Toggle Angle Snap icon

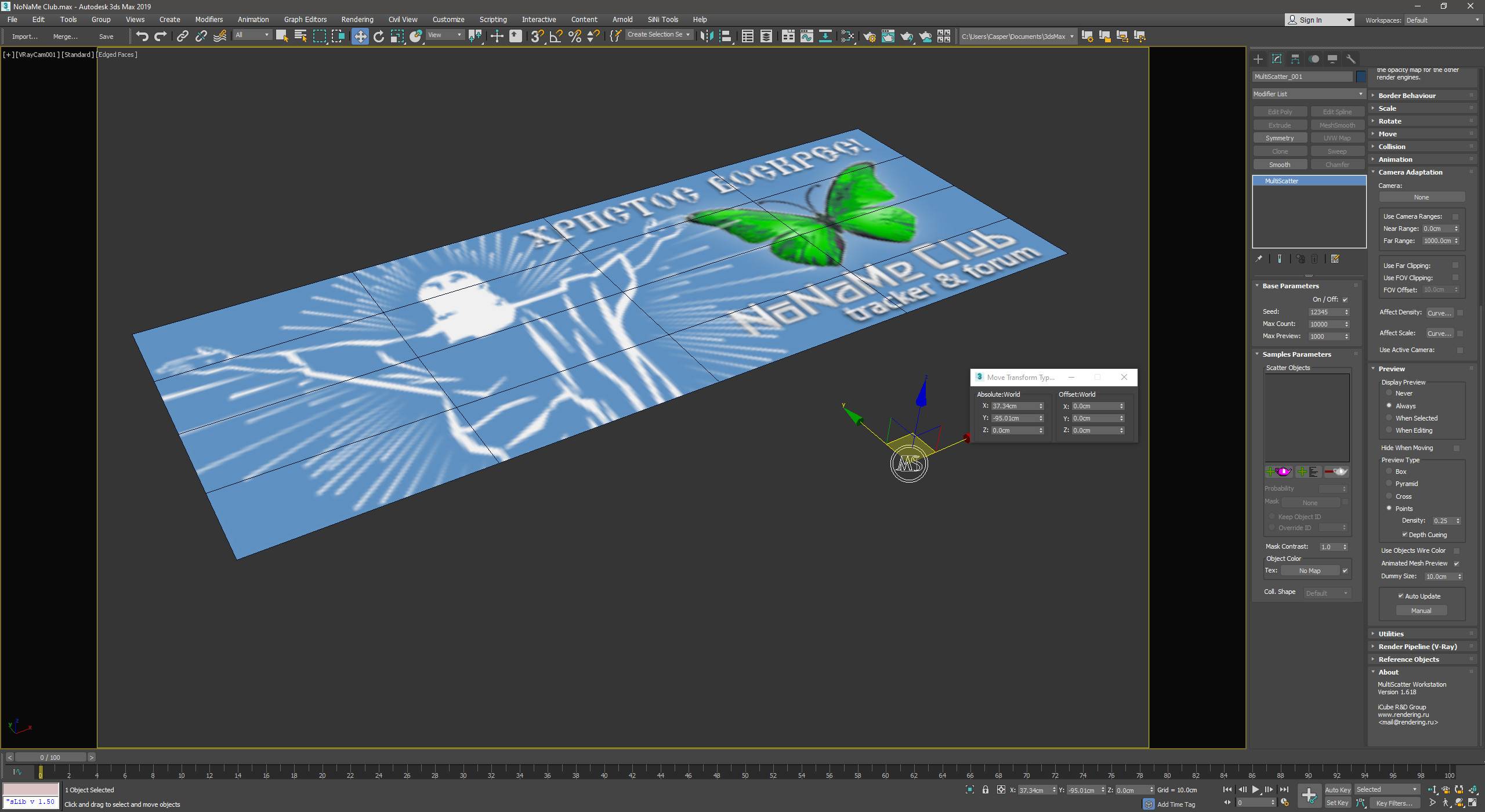click(x=556, y=36)
